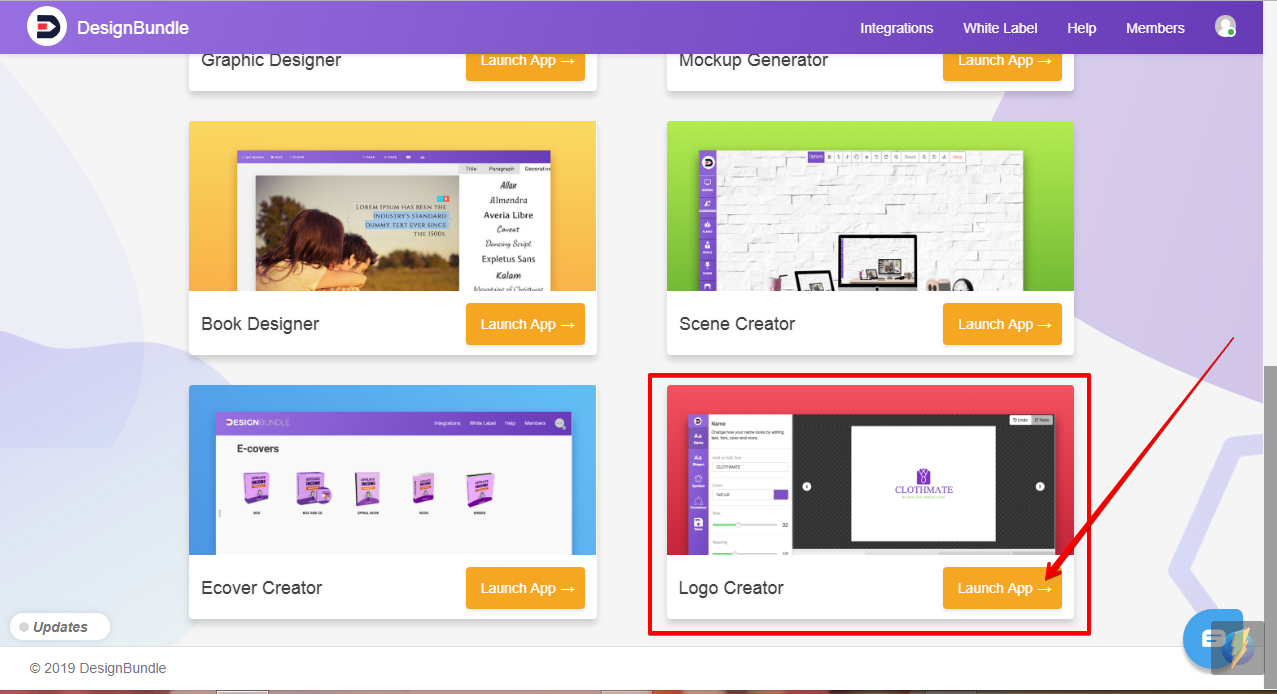This screenshot has height=694, width=1277.
Task: Click the Logo Creator title text
Action: pos(731,588)
